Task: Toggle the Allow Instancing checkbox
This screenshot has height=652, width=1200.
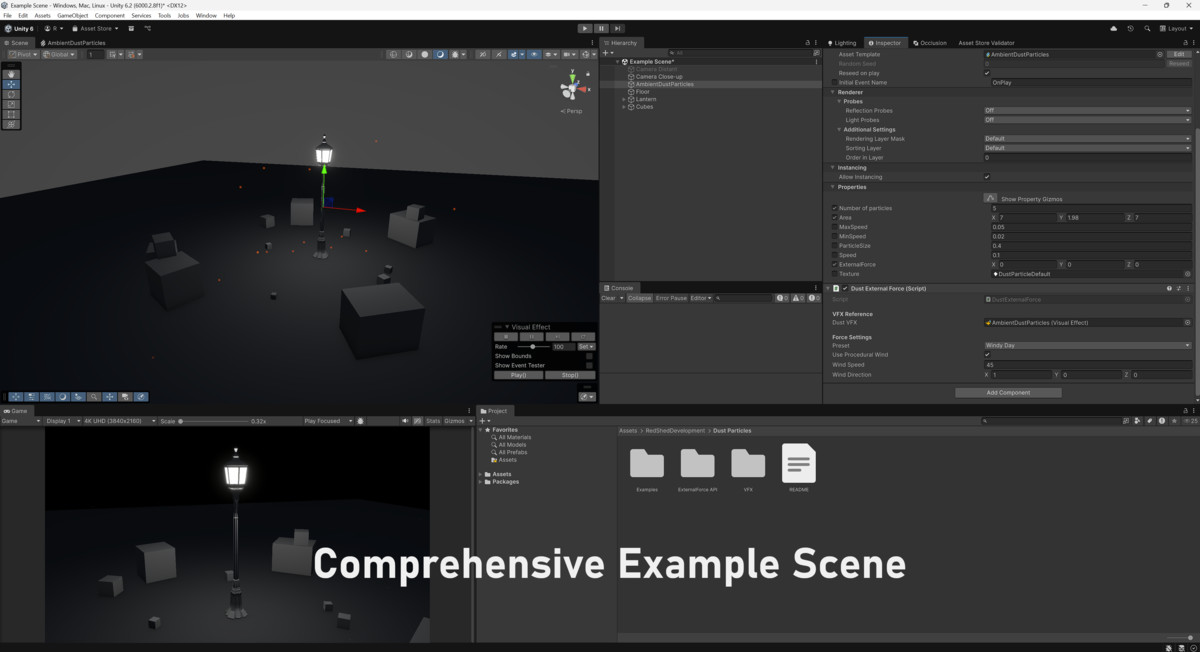Action: click(x=987, y=176)
